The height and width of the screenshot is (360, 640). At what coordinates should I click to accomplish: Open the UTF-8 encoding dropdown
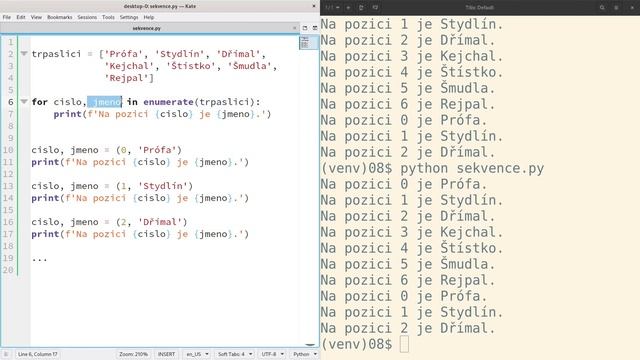273,354
